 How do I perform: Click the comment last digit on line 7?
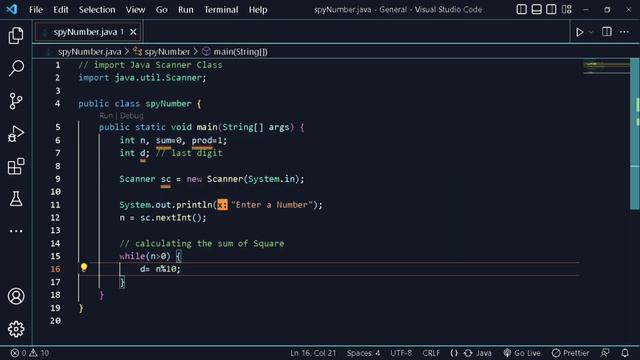point(189,153)
